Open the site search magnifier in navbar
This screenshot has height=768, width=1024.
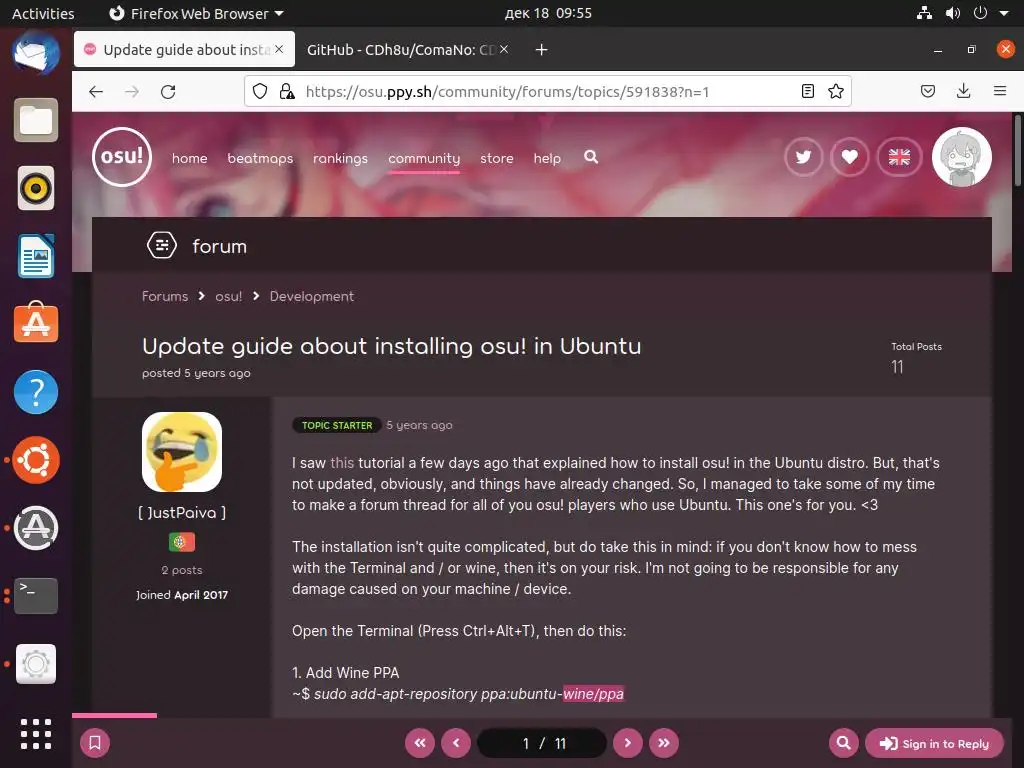(x=591, y=157)
